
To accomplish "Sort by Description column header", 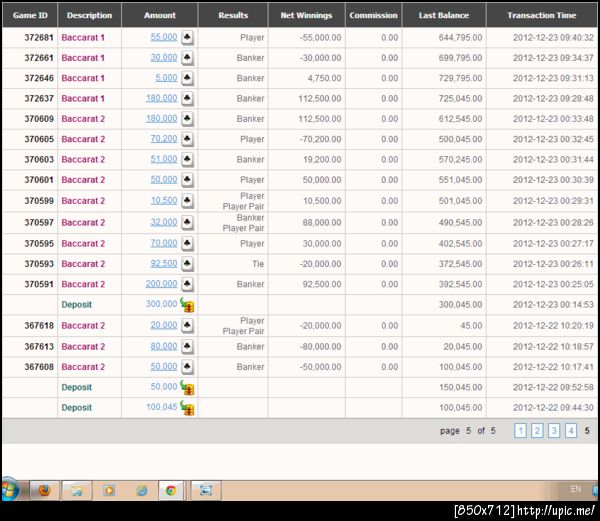I will (x=90, y=15).
